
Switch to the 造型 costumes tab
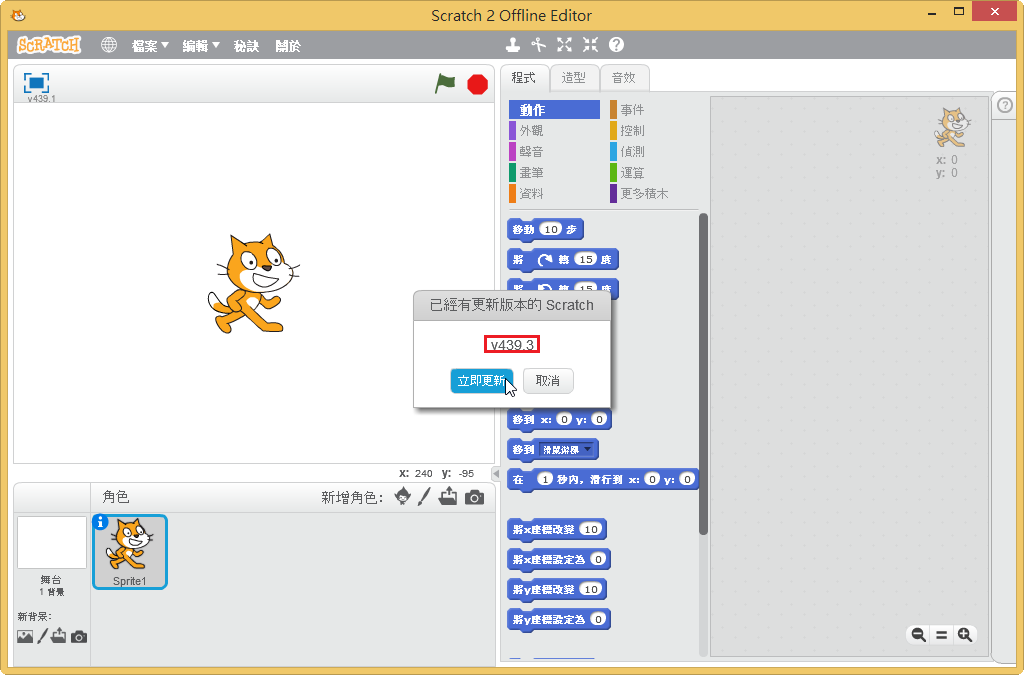573,78
